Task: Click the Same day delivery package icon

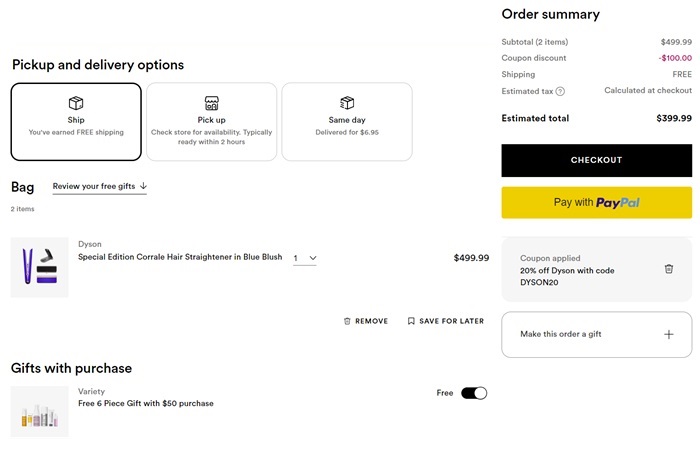Action: click(347, 103)
